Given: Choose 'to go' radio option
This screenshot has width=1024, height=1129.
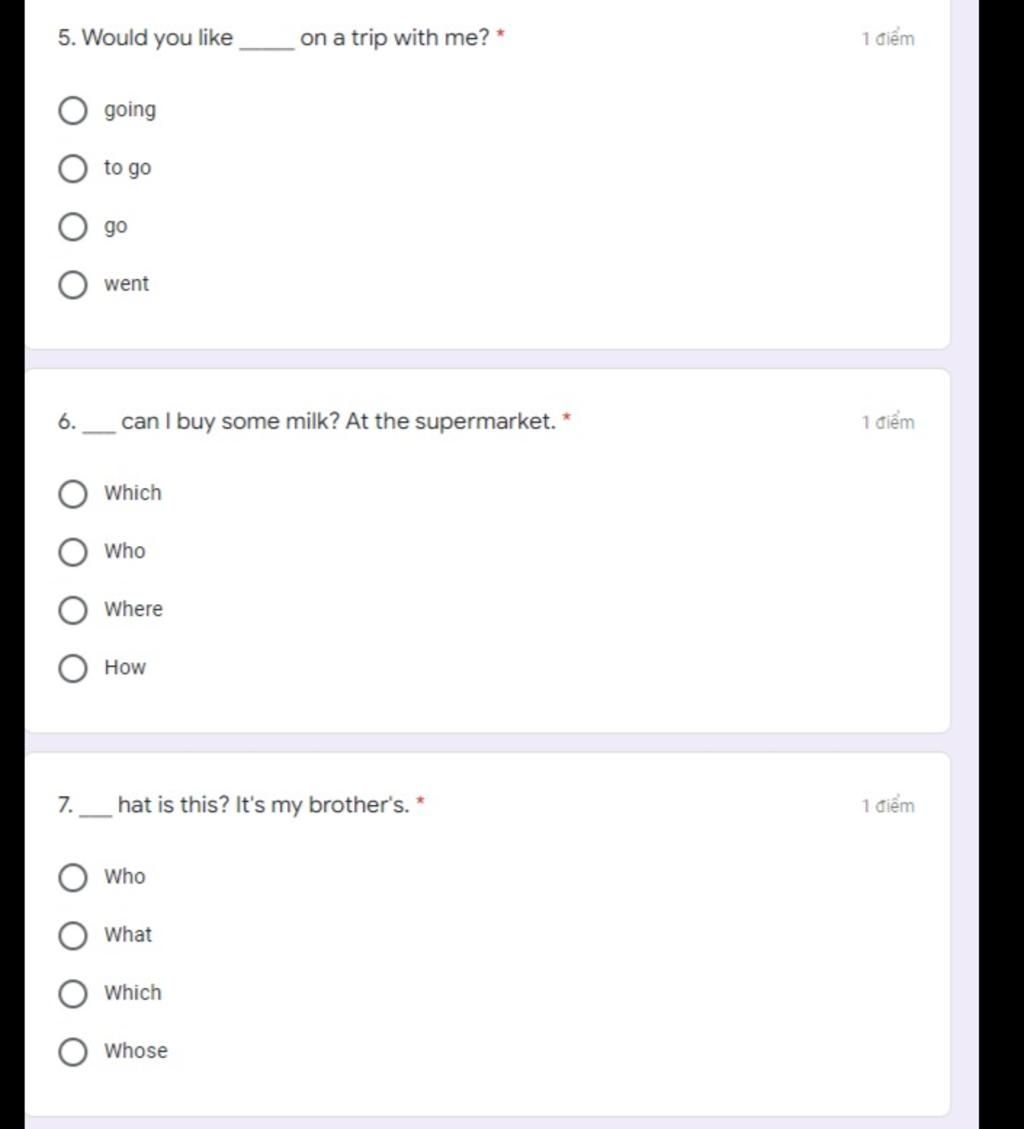Looking at the screenshot, I should click(73, 168).
